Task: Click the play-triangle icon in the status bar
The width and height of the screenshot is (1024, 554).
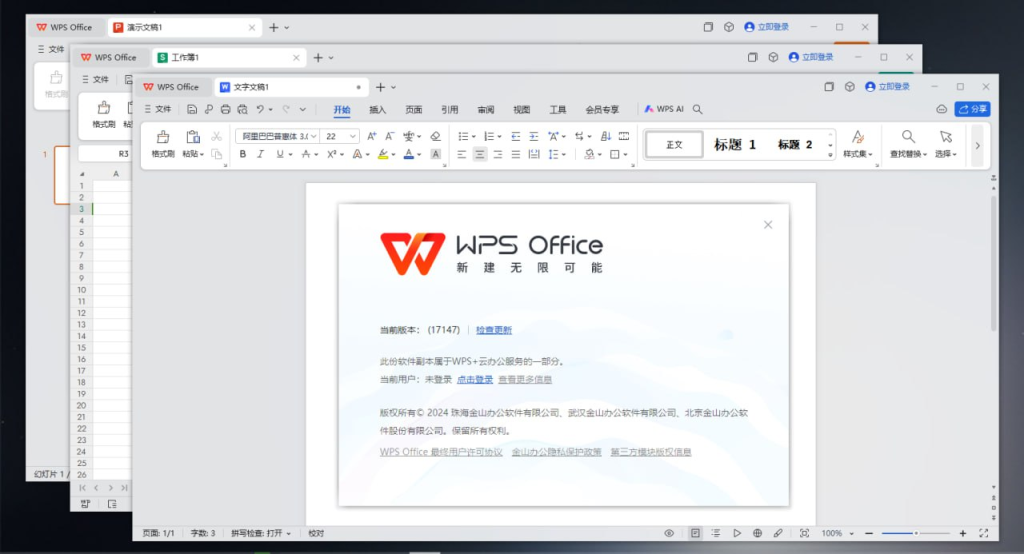Action: (737, 533)
